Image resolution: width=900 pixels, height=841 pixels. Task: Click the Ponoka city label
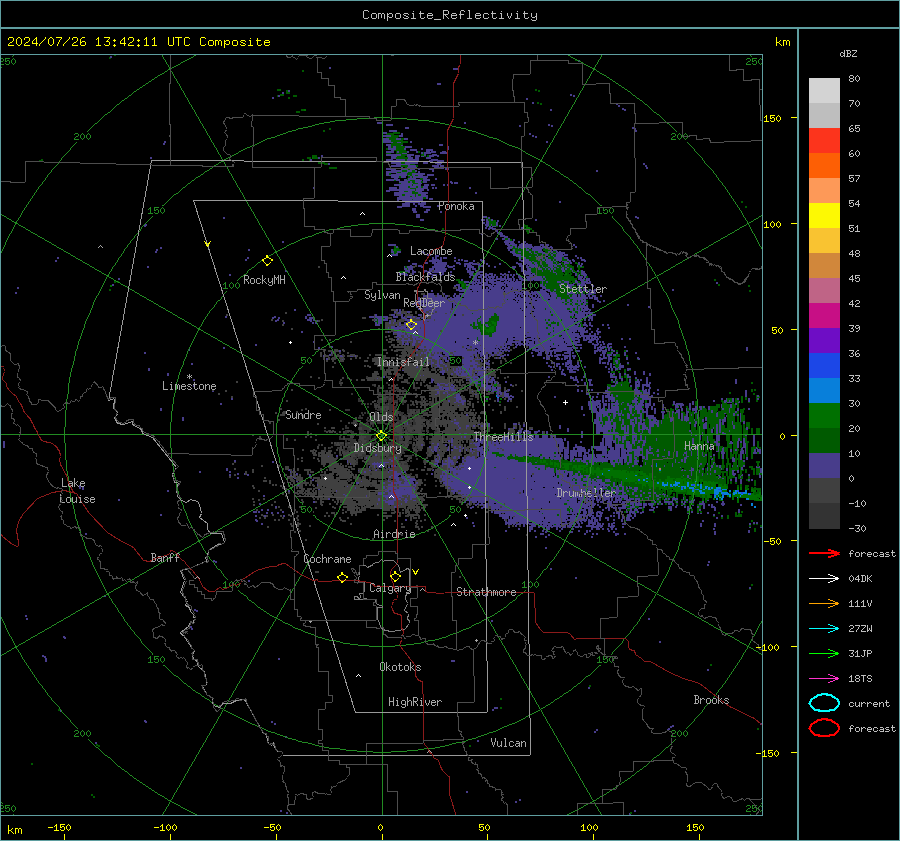456,206
